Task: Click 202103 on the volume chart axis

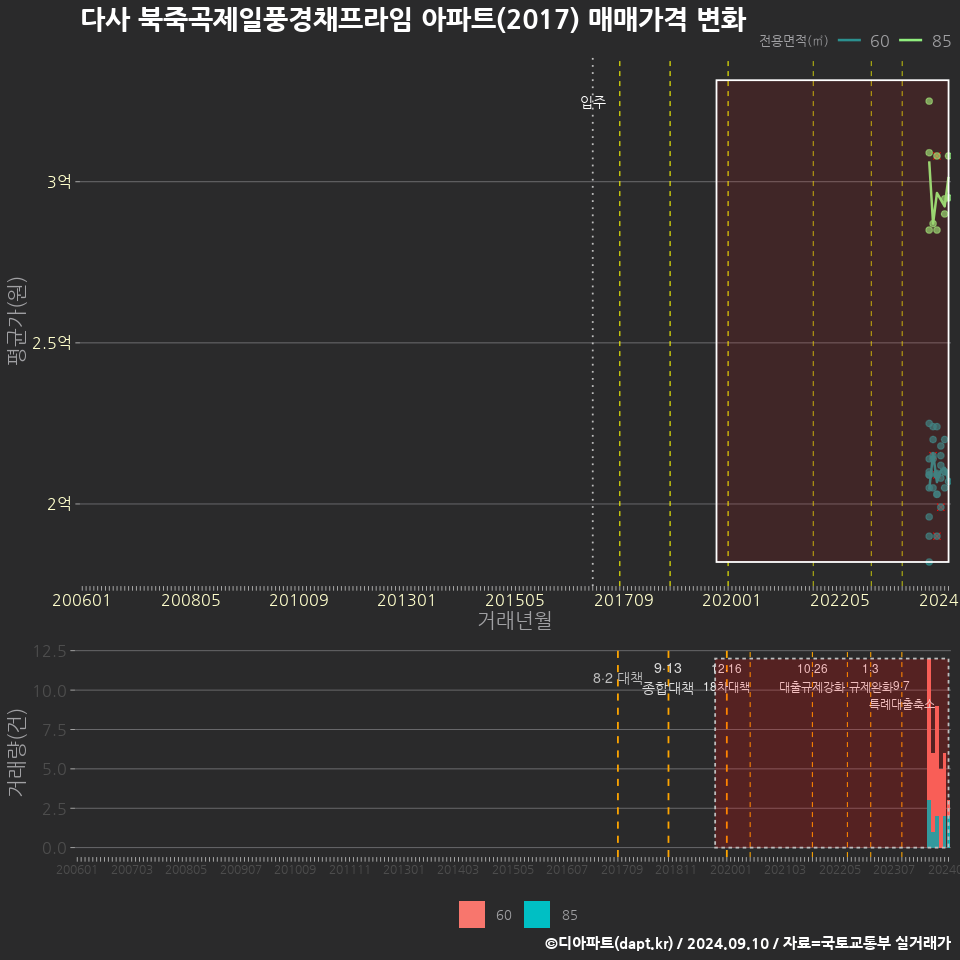Action: [x=785, y=869]
